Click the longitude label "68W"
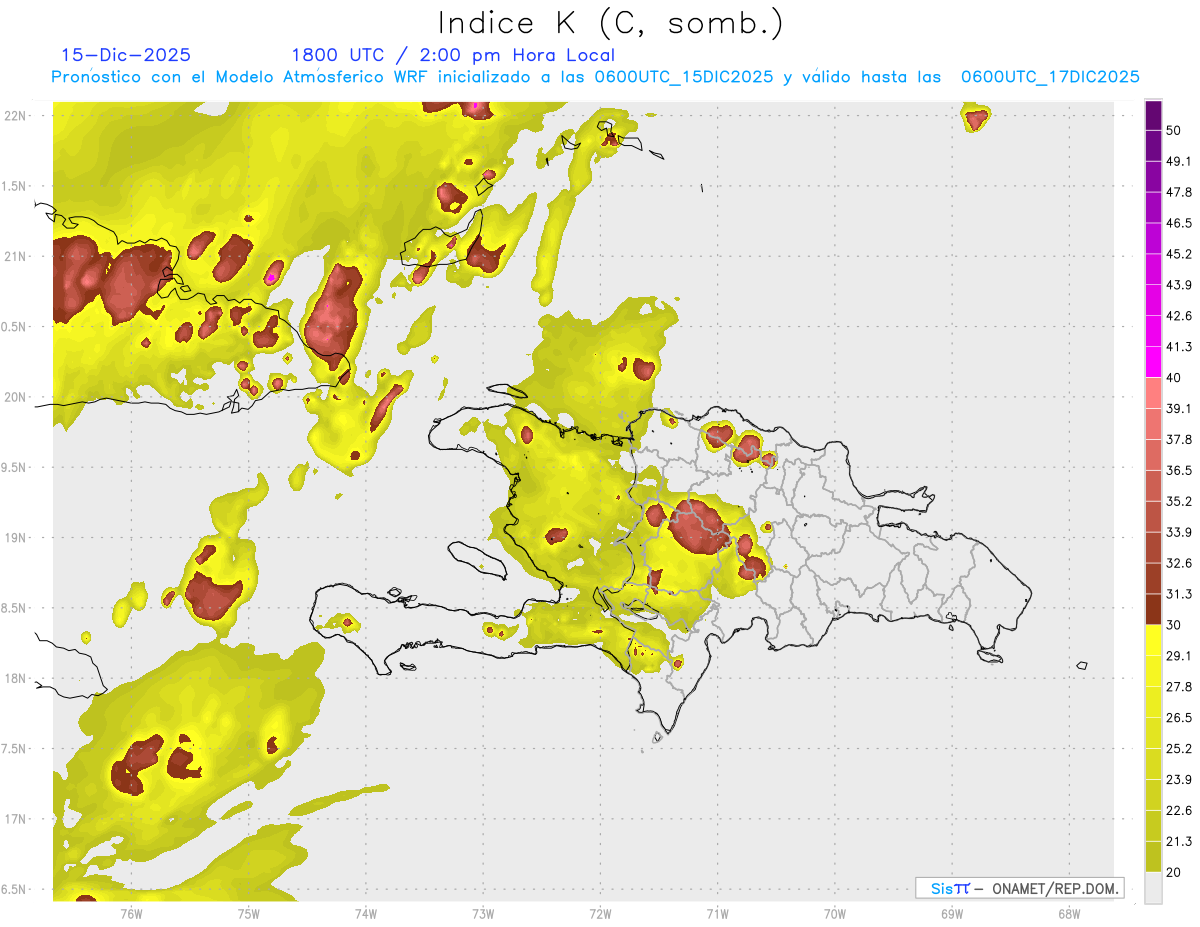This screenshot has width=1200, height=927. (x=1069, y=914)
